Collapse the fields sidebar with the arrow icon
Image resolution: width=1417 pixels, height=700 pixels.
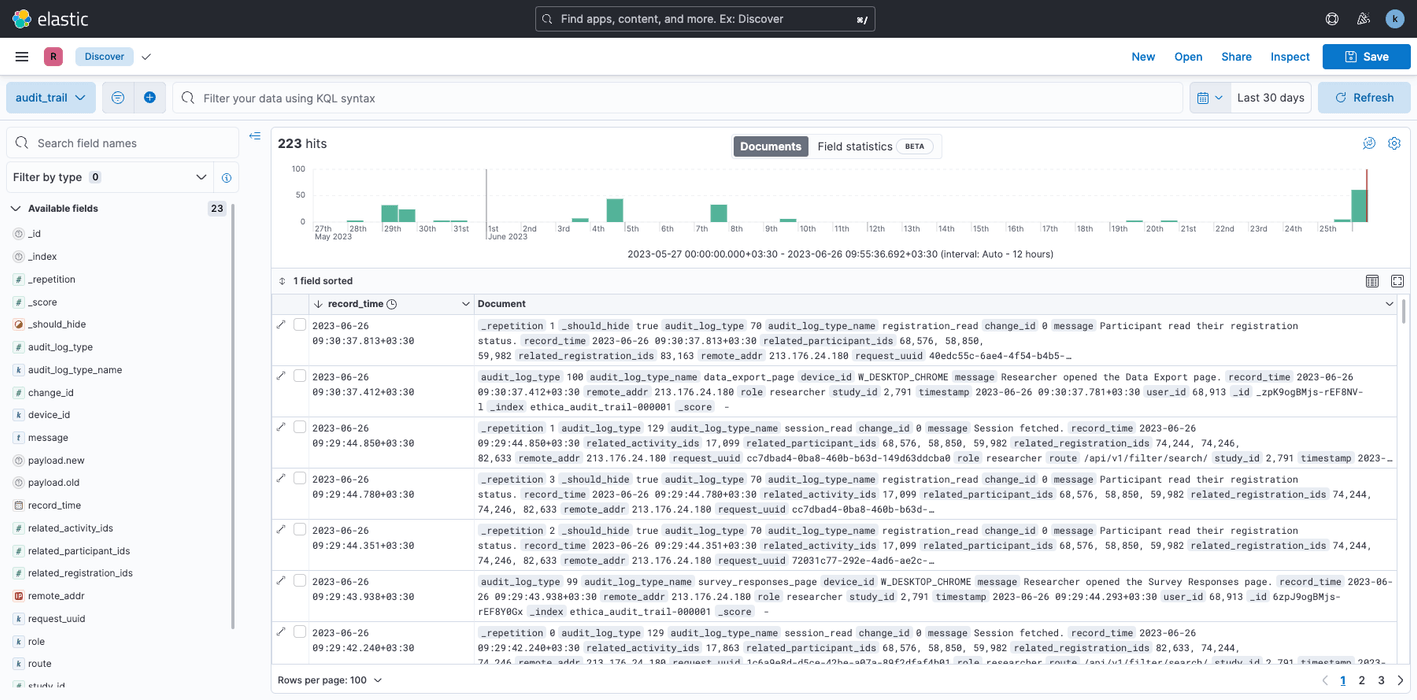[x=255, y=135]
